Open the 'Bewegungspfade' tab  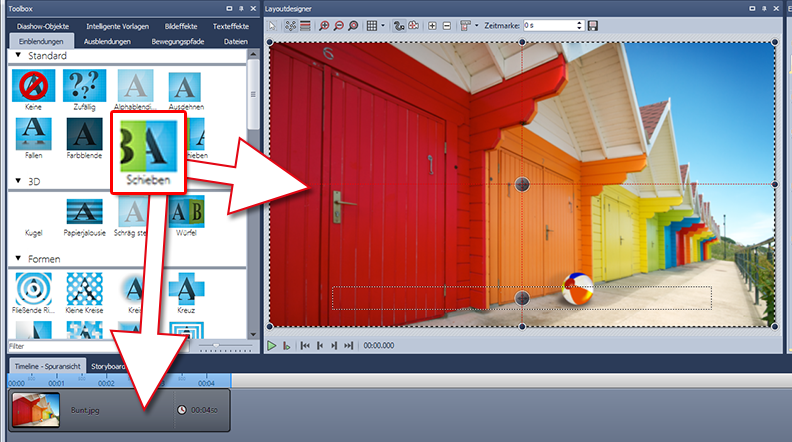tap(178, 41)
